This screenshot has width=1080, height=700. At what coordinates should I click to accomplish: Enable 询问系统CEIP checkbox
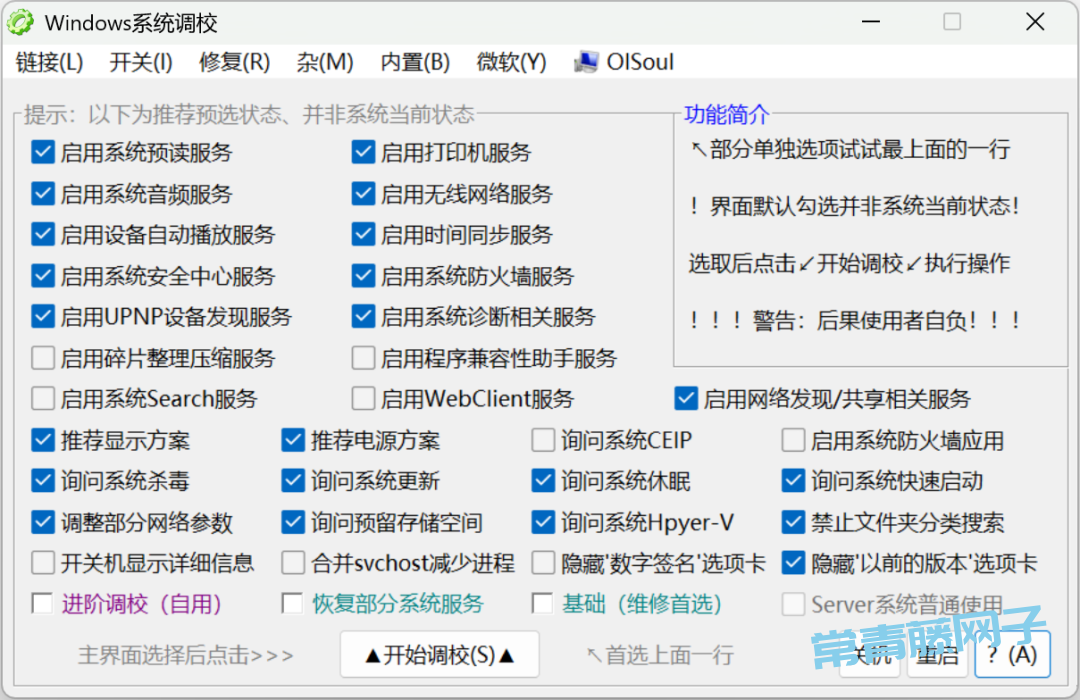tap(543, 440)
